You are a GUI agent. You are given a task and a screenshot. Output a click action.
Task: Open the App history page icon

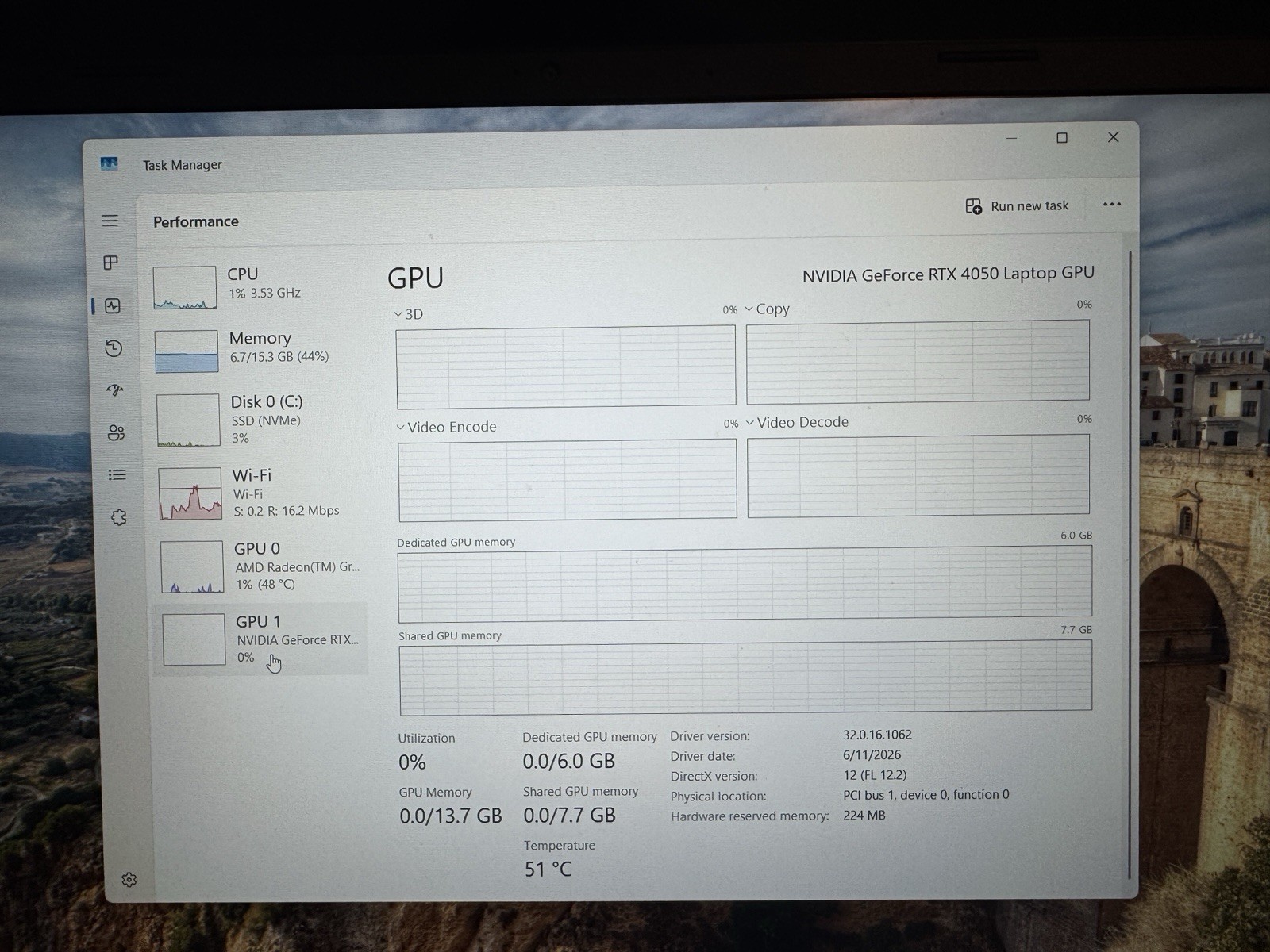(114, 348)
